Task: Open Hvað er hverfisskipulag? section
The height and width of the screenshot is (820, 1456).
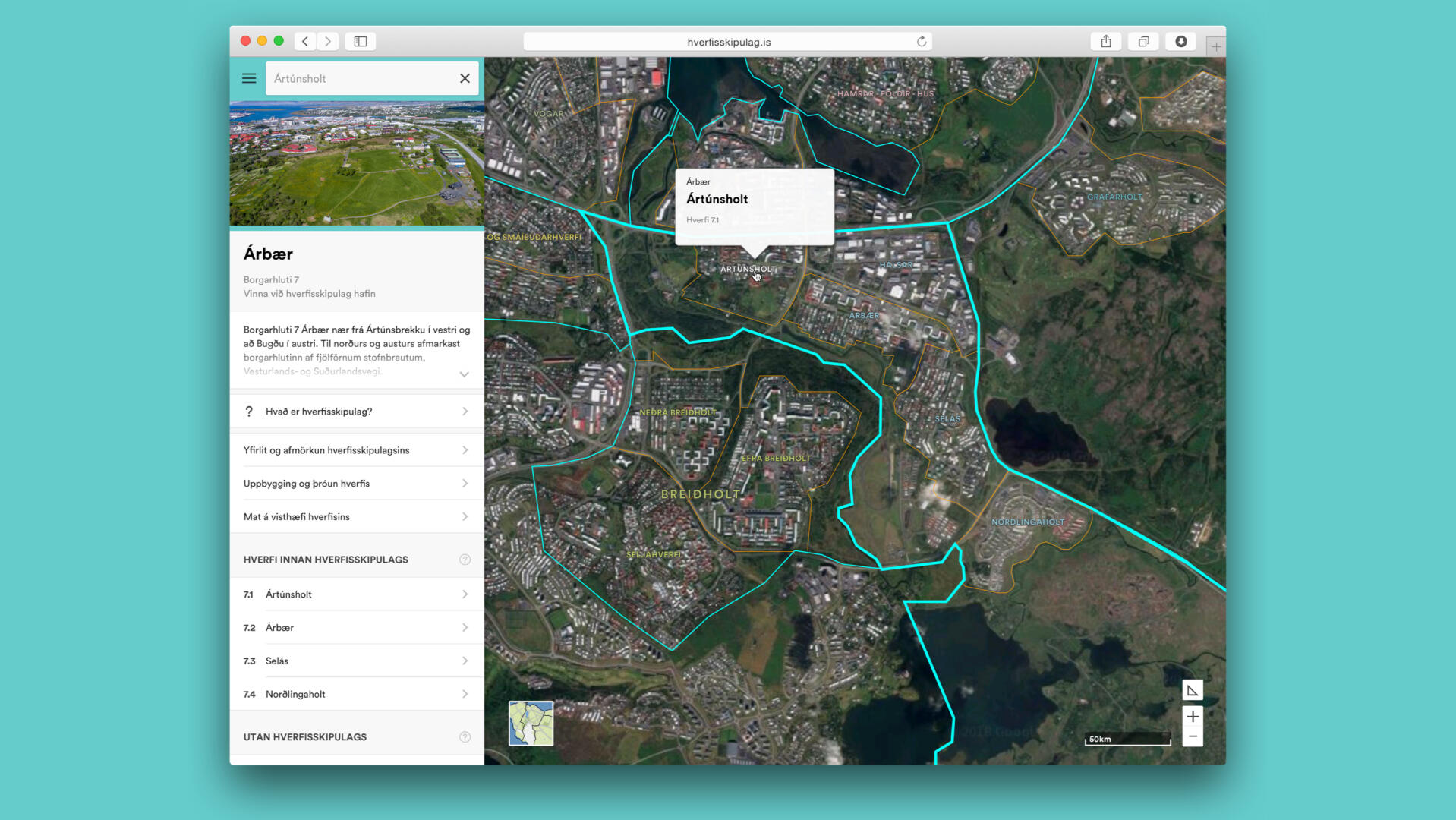Action: tap(356, 412)
